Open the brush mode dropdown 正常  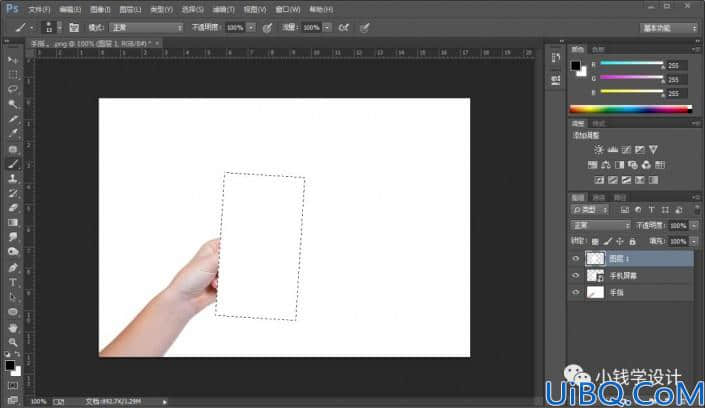(146, 28)
